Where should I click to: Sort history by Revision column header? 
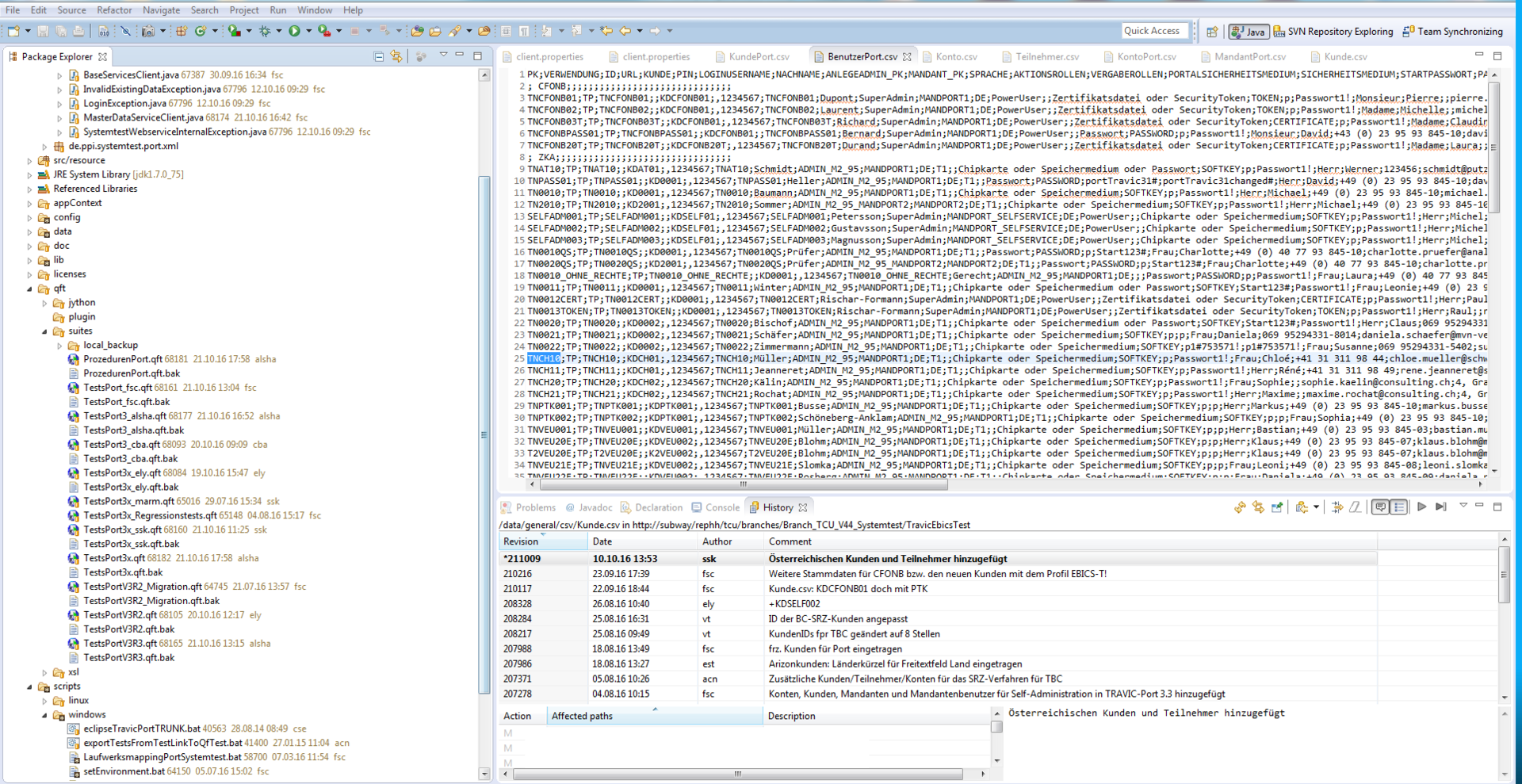click(x=544, y=541)
